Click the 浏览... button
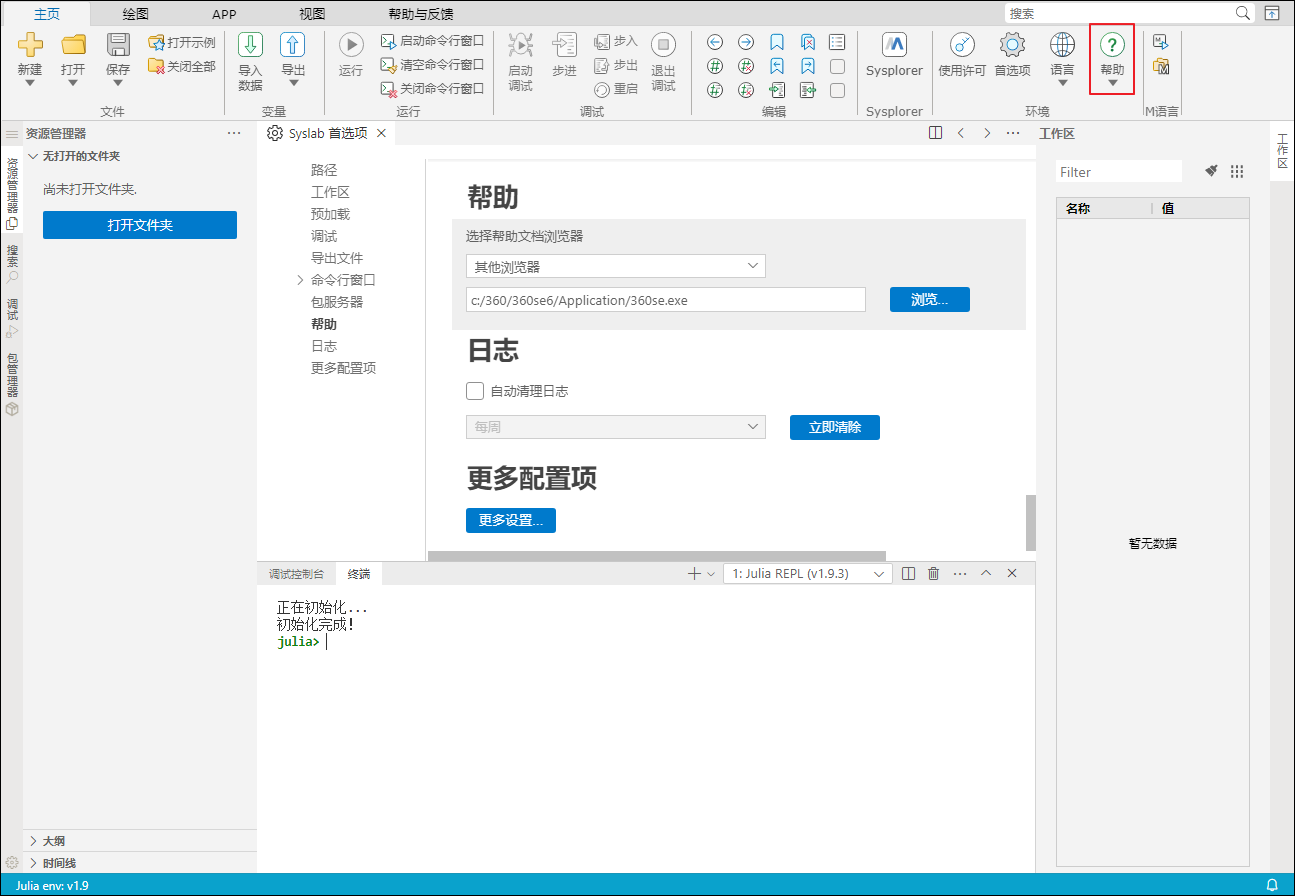The image size is (1295, 896). 929,300
